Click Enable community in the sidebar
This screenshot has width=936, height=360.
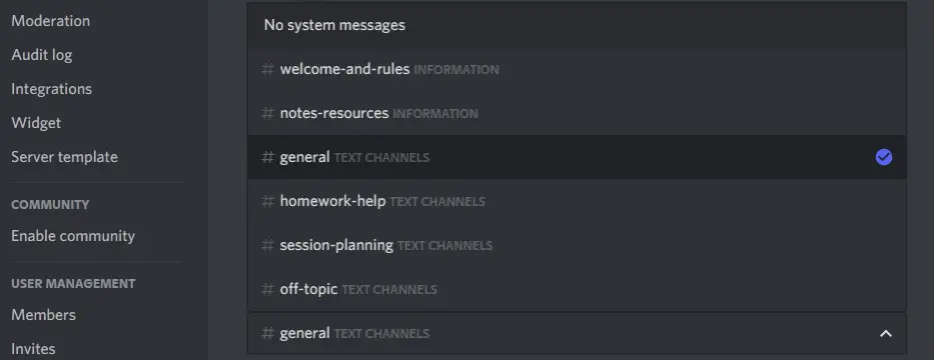point(73,236)
